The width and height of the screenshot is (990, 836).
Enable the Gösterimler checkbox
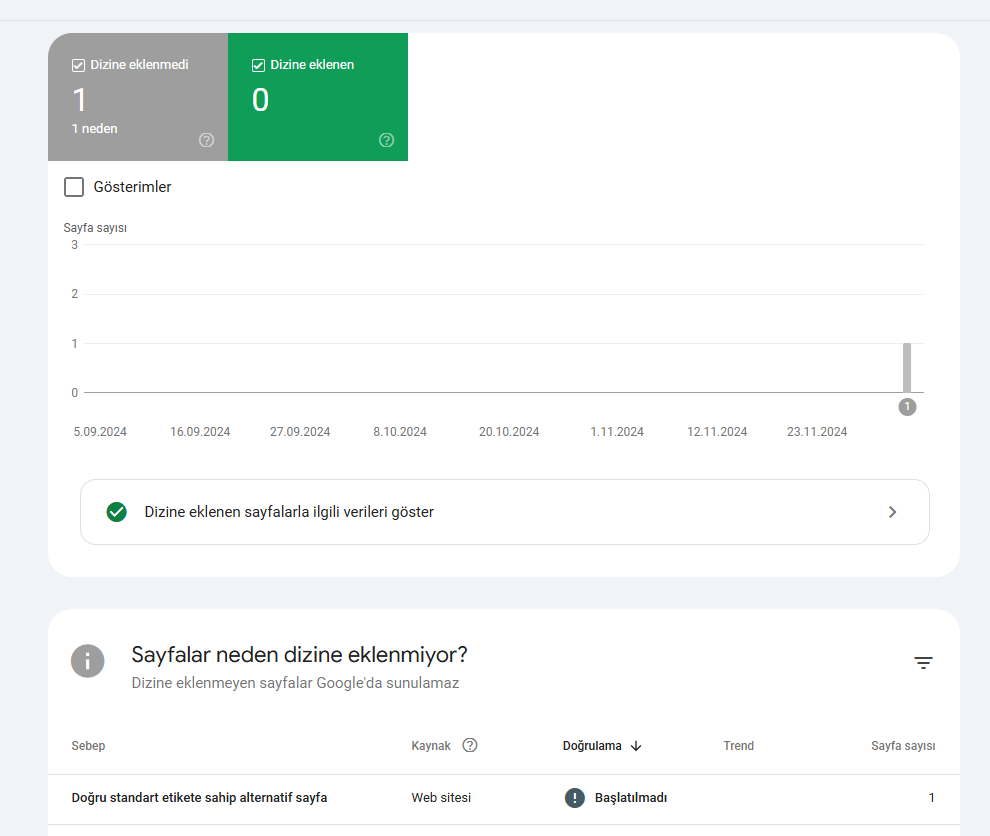pos(74,187)
